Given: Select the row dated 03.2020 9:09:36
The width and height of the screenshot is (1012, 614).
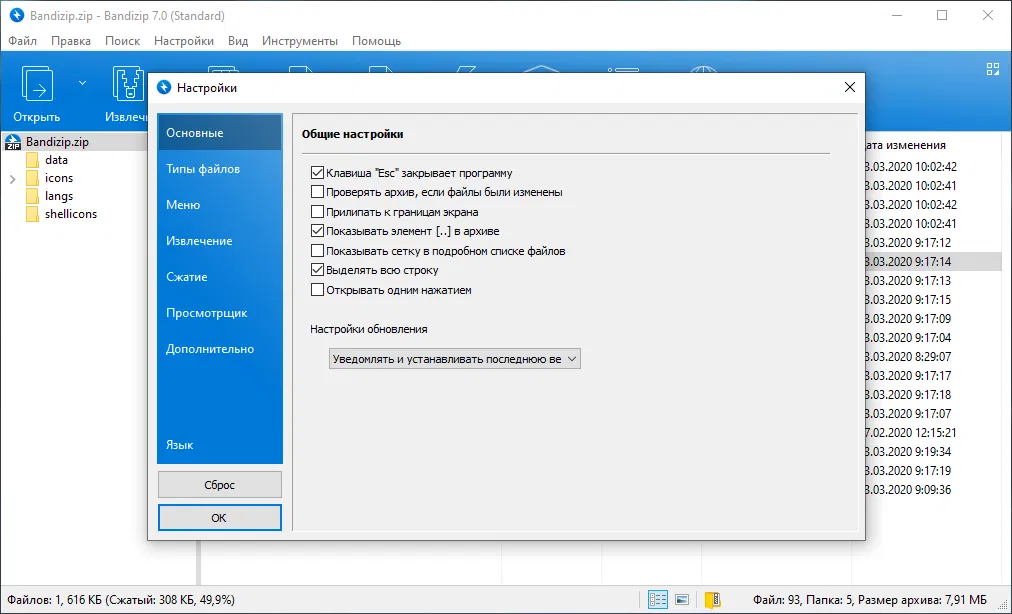Looking at the screenshot, I should point(933,489).
